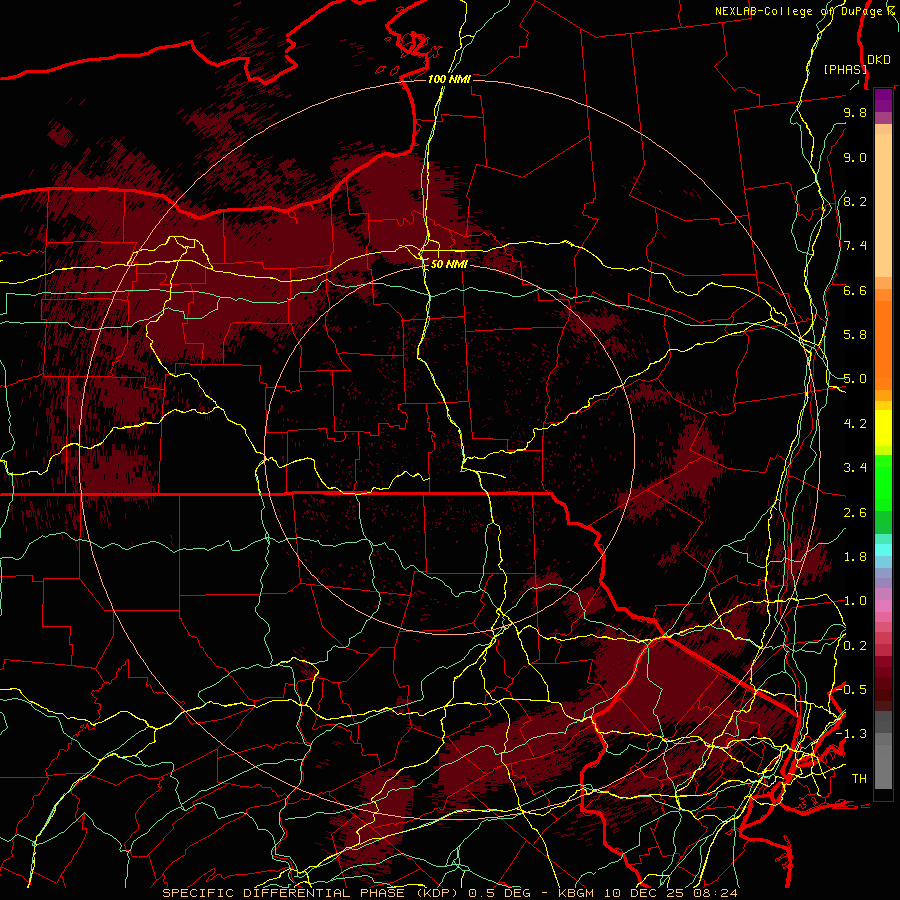Image resolution: width=900 pixels, height=900 pixels.
Task: Pick the bright green swatch on the color bar
Action: tap(883, 482)
